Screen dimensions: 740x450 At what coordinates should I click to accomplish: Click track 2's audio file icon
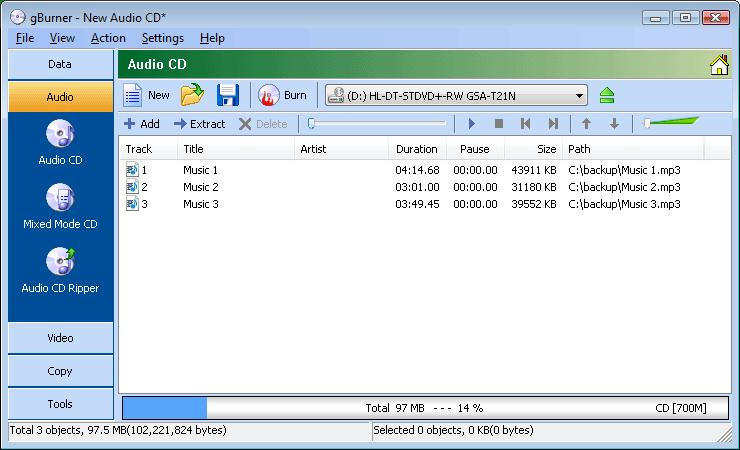132,187
